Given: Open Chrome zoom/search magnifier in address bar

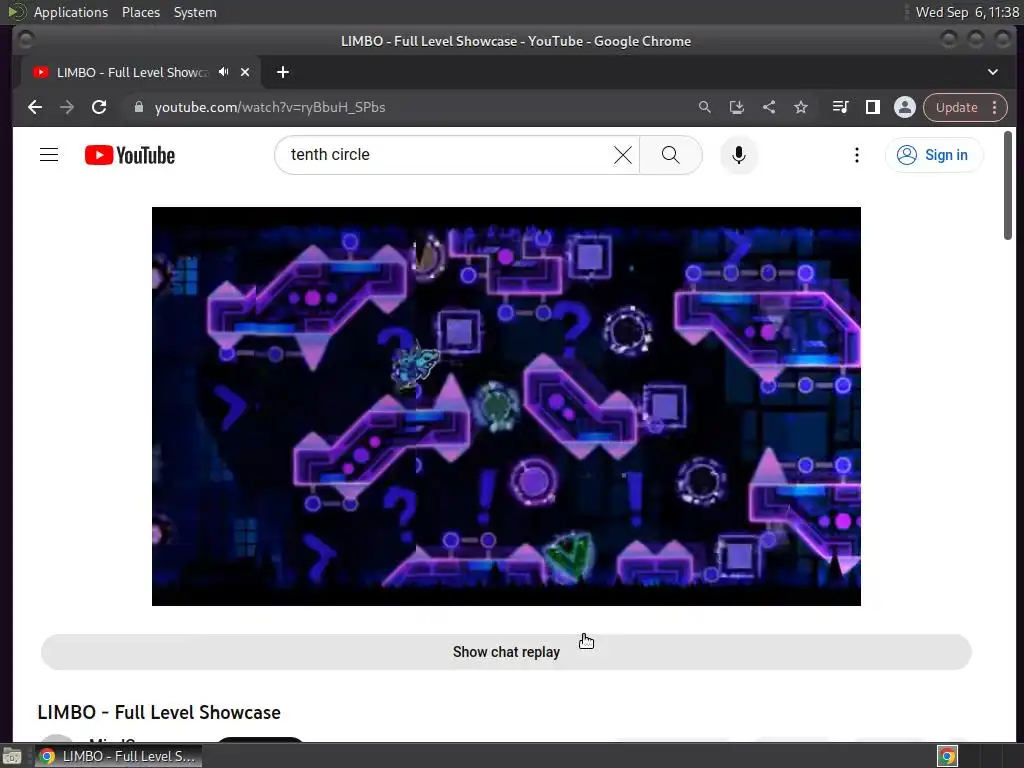Looking at the screenshot, I should (x=705, y=107).
